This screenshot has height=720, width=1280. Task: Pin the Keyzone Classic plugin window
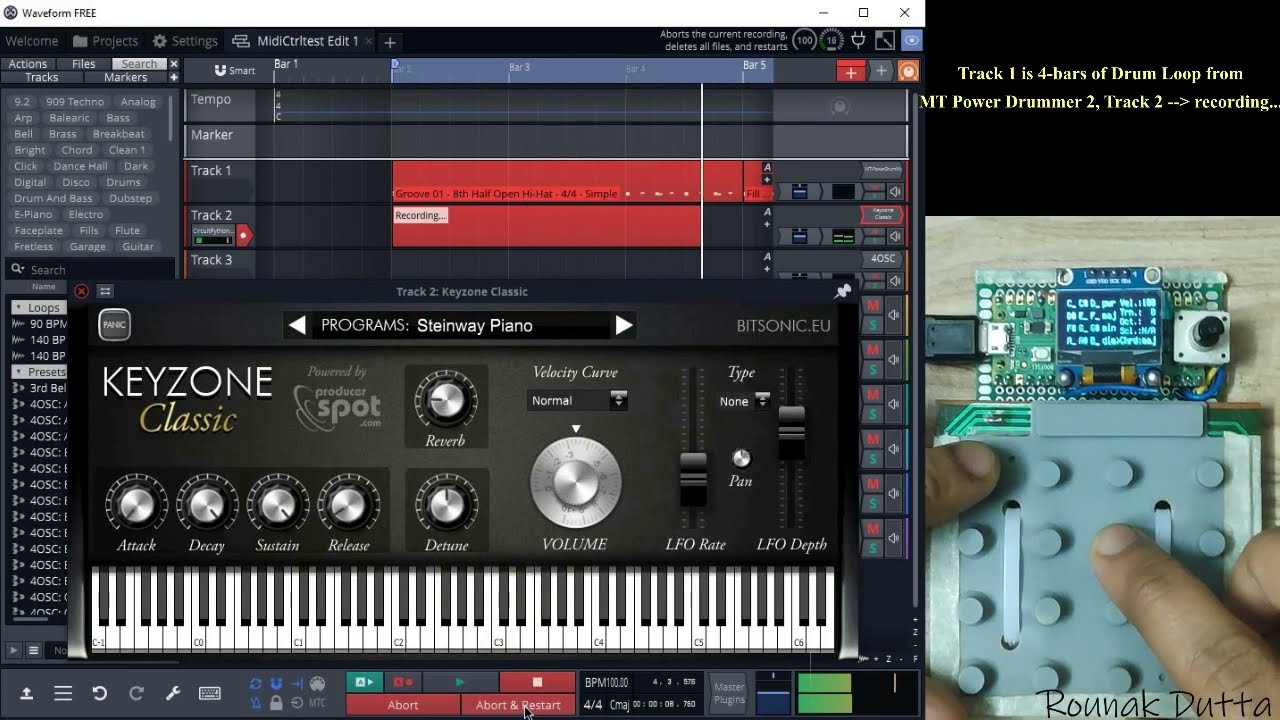coord(843,291)
